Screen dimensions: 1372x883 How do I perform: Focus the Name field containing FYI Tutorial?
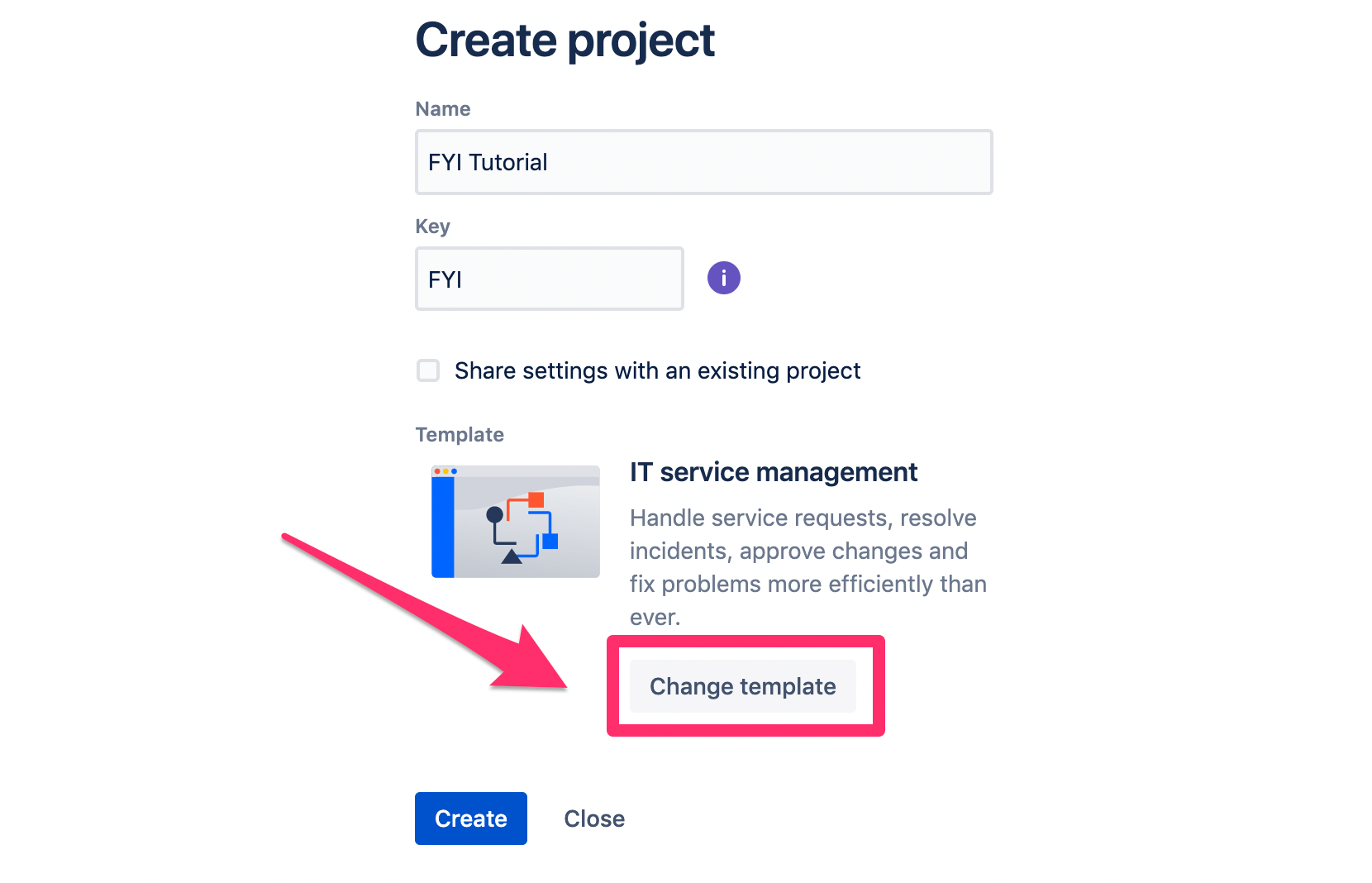(704, 162)
